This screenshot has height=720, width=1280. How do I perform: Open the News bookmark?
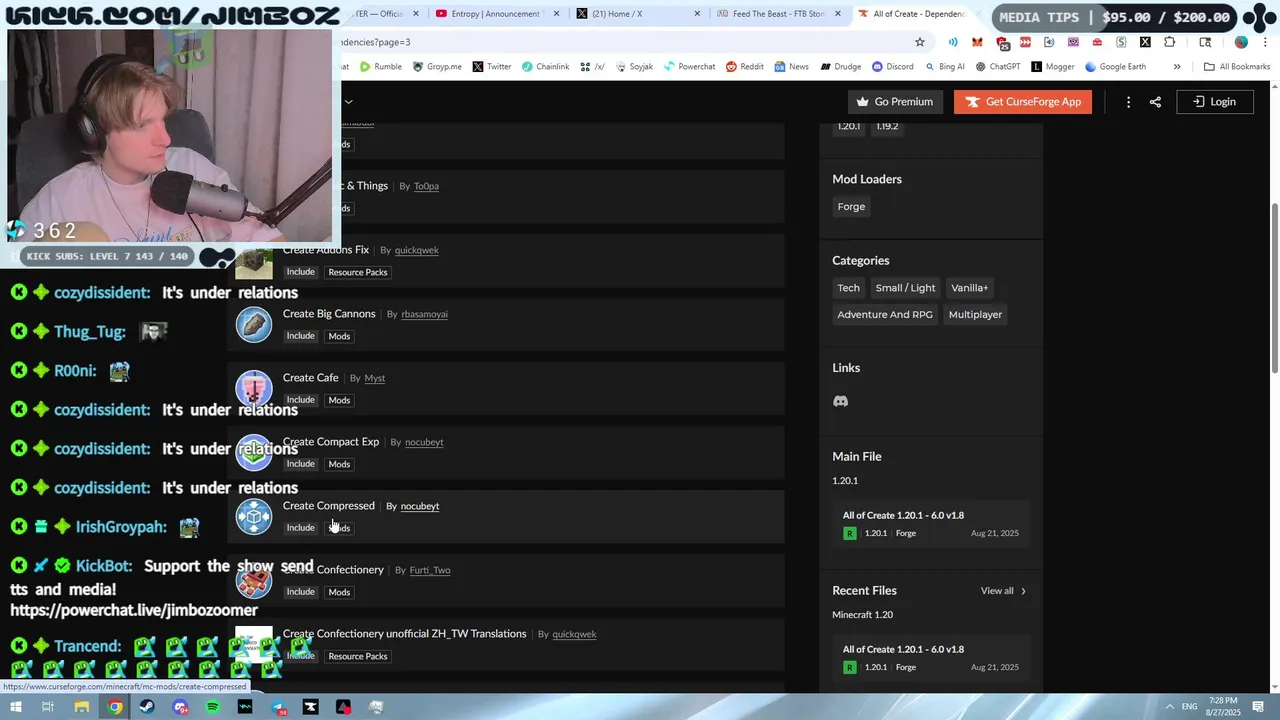[791, 67]
